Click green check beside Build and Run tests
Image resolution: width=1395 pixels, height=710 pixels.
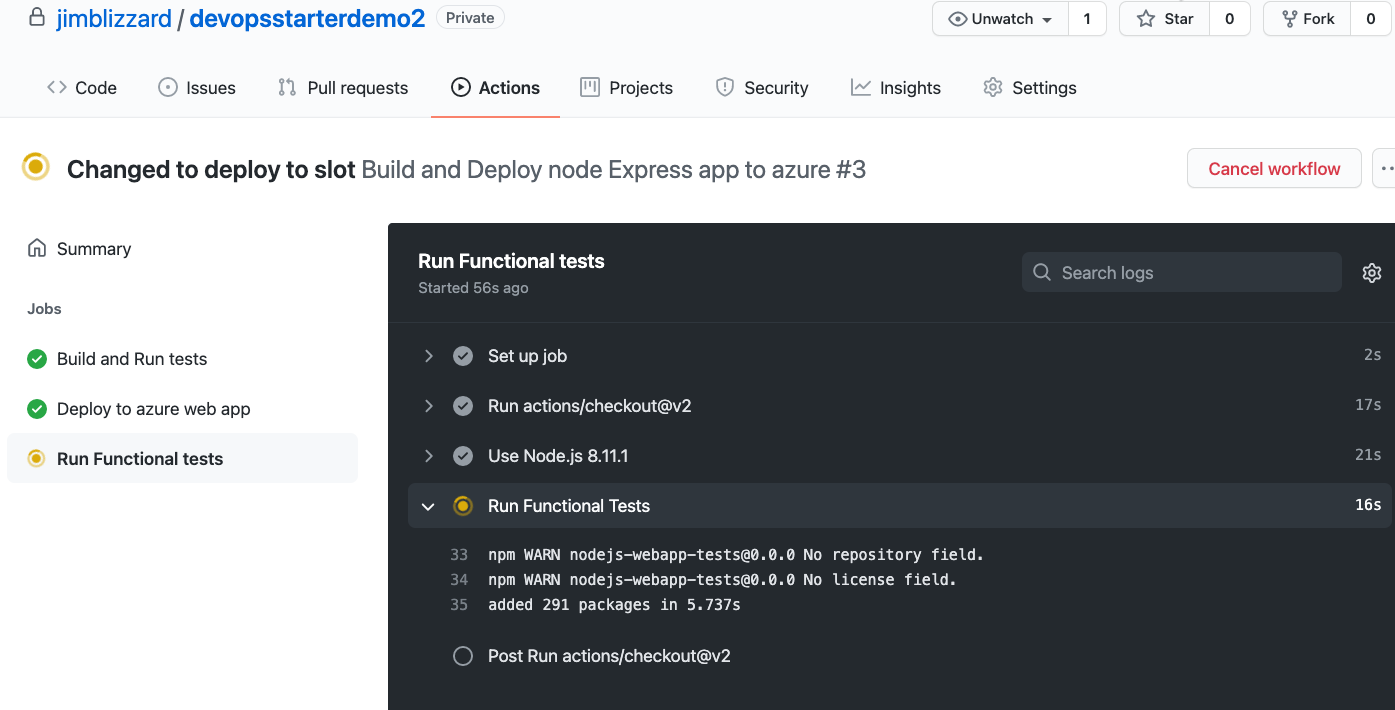tap(37, 359)
